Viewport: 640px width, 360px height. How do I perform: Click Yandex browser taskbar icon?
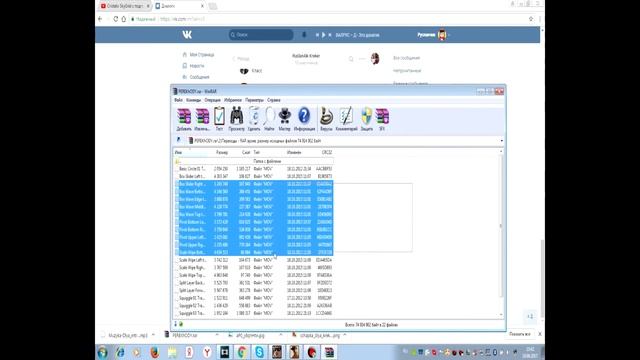click(x=207, y=352)
